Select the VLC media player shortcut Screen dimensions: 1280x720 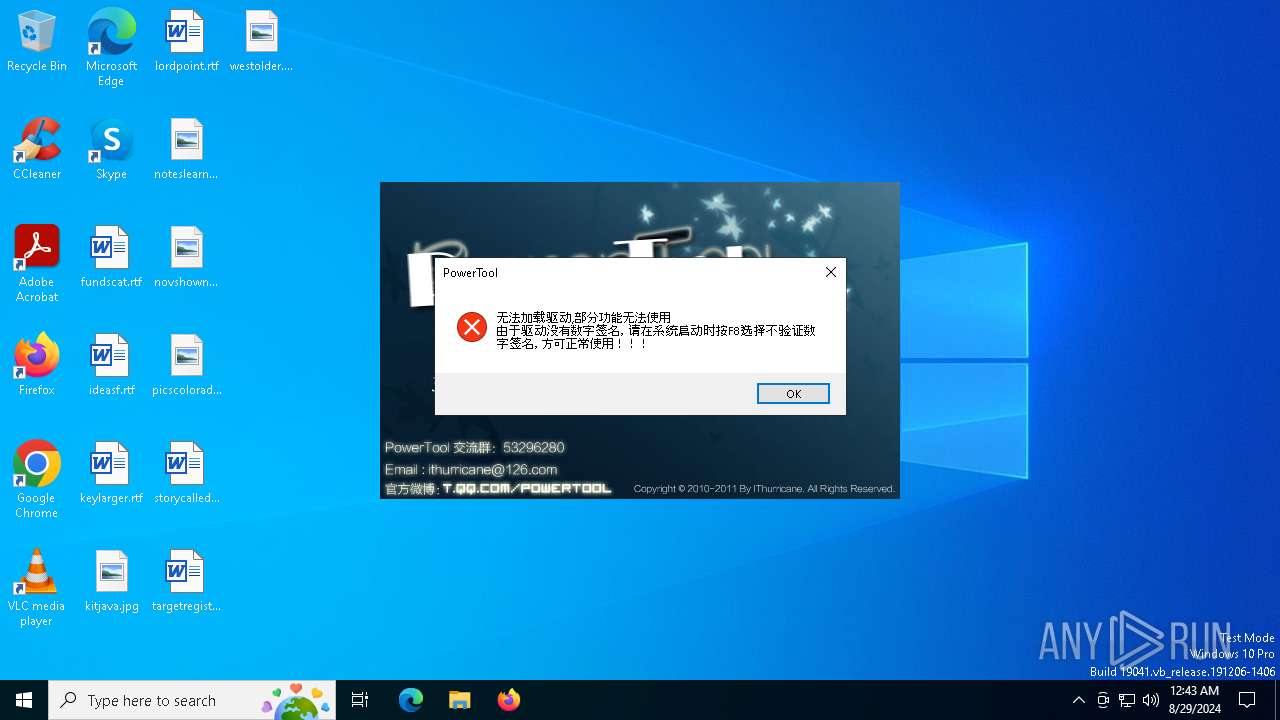tap(37, 588)
